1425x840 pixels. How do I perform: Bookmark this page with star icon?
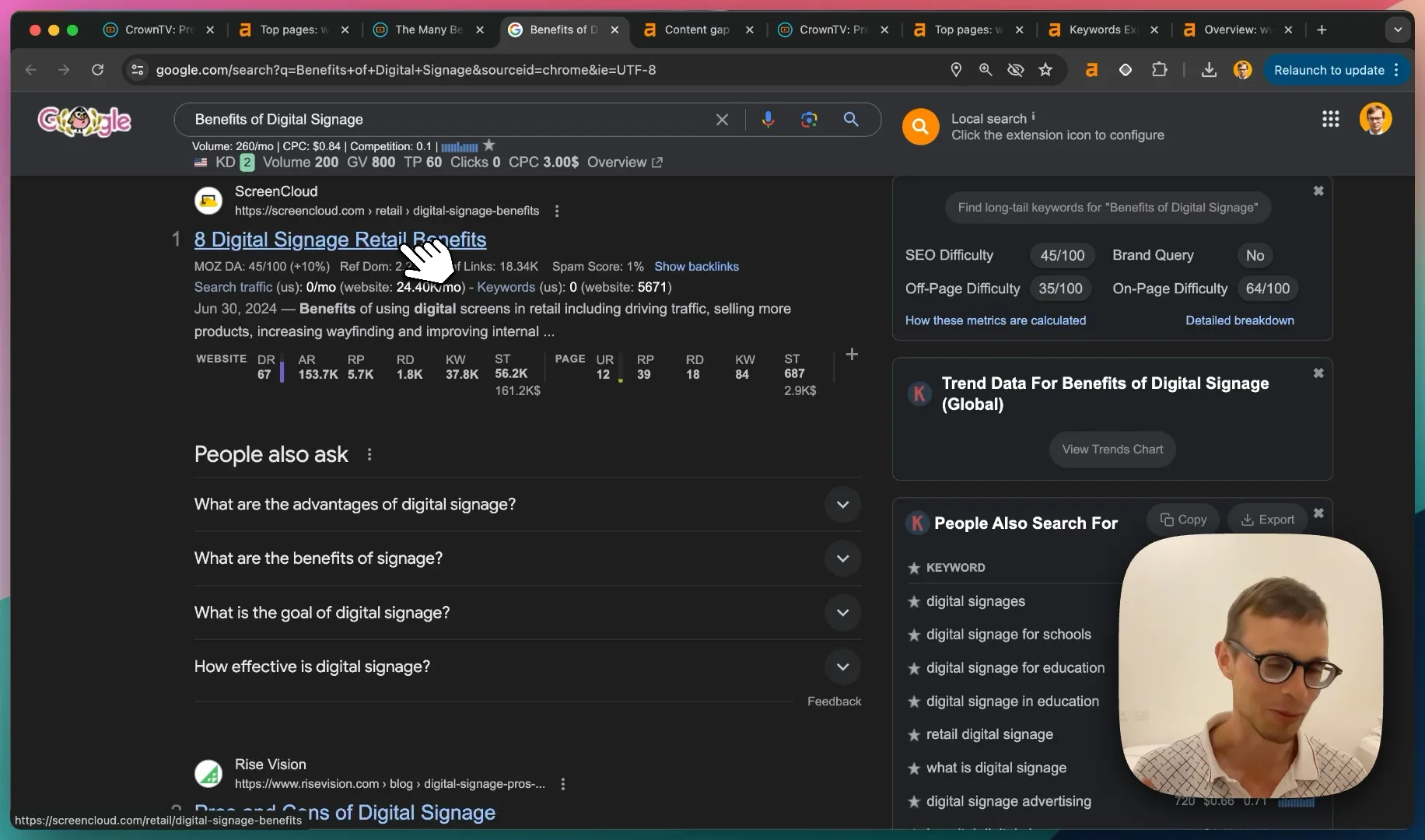point(1045,70)
